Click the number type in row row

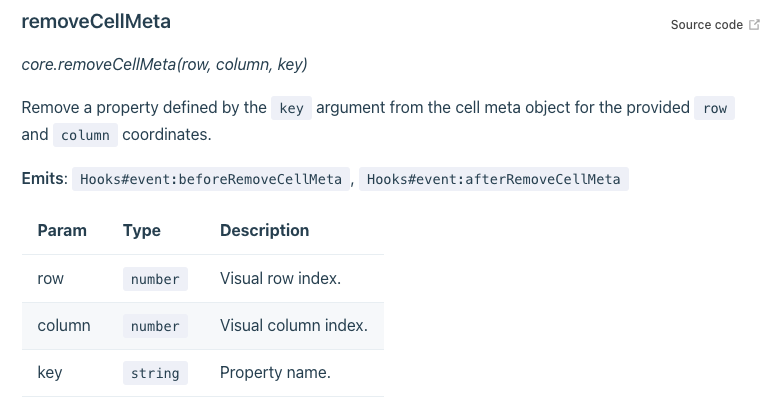click(x=155, y=279)
